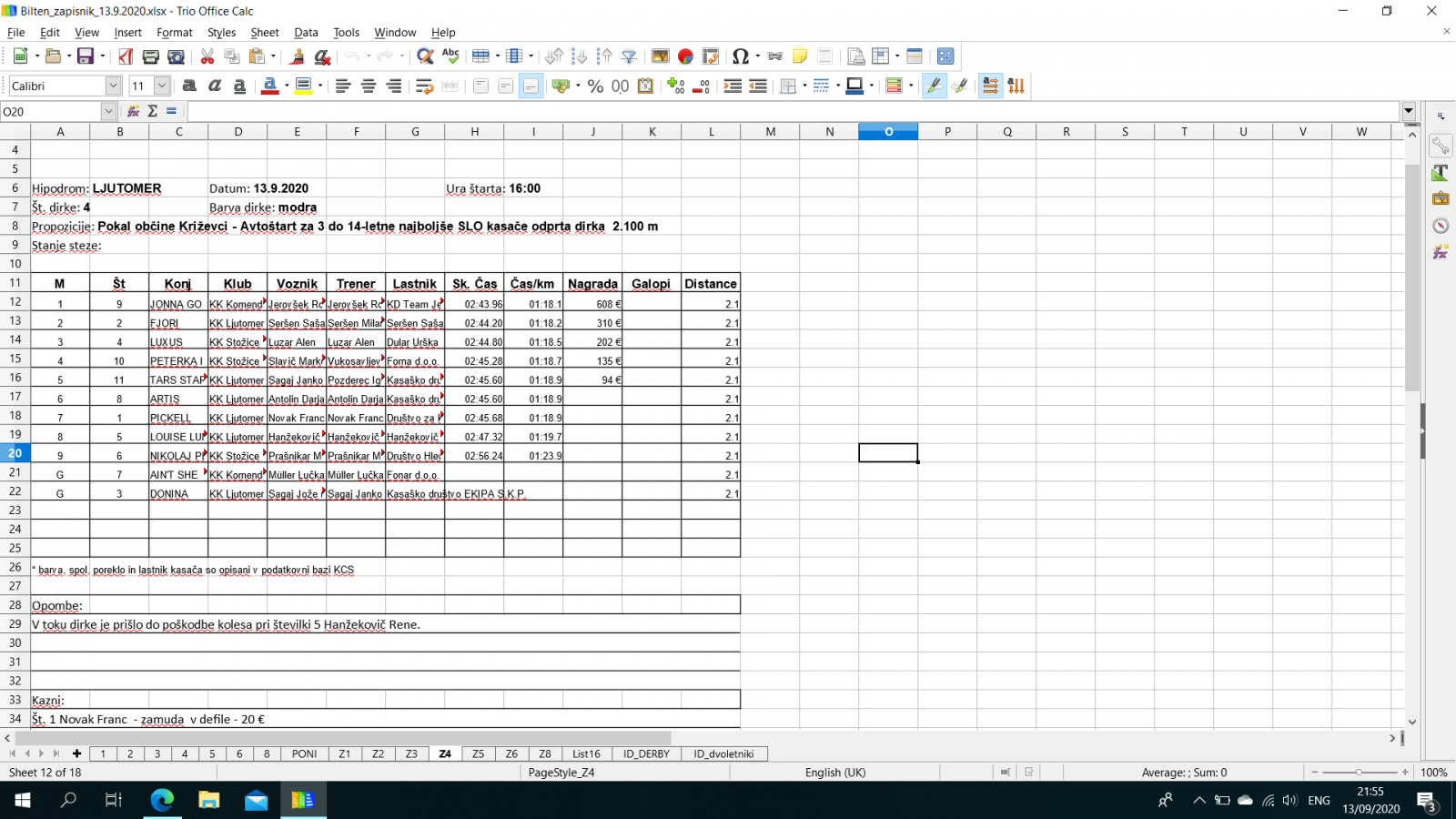Export the spreadsheet directly as PDF
Screen dimensions: 1456x819
126,56
